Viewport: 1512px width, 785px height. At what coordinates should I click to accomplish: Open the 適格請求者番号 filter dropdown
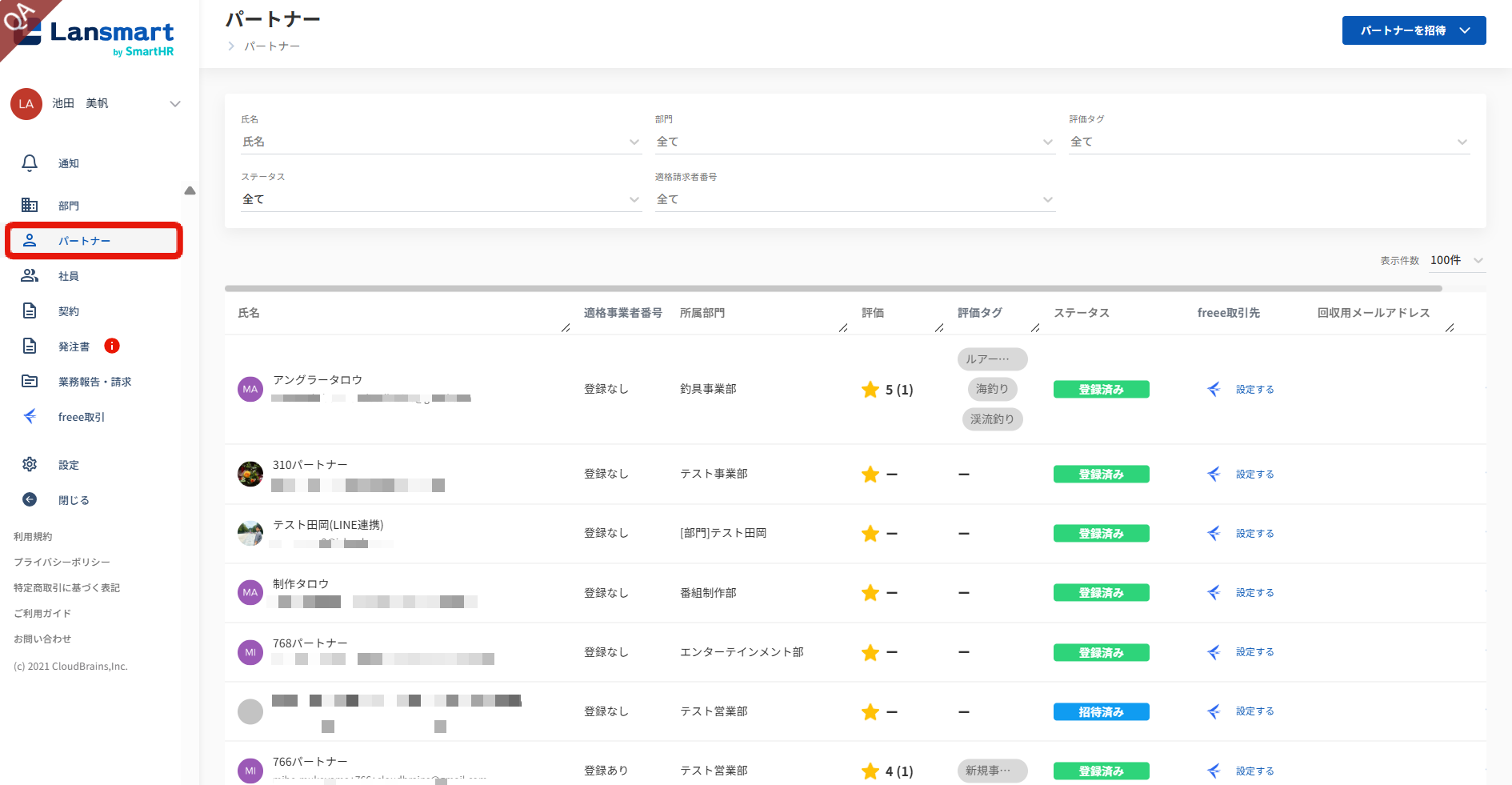pyautogui.click(x=855, y=199)
